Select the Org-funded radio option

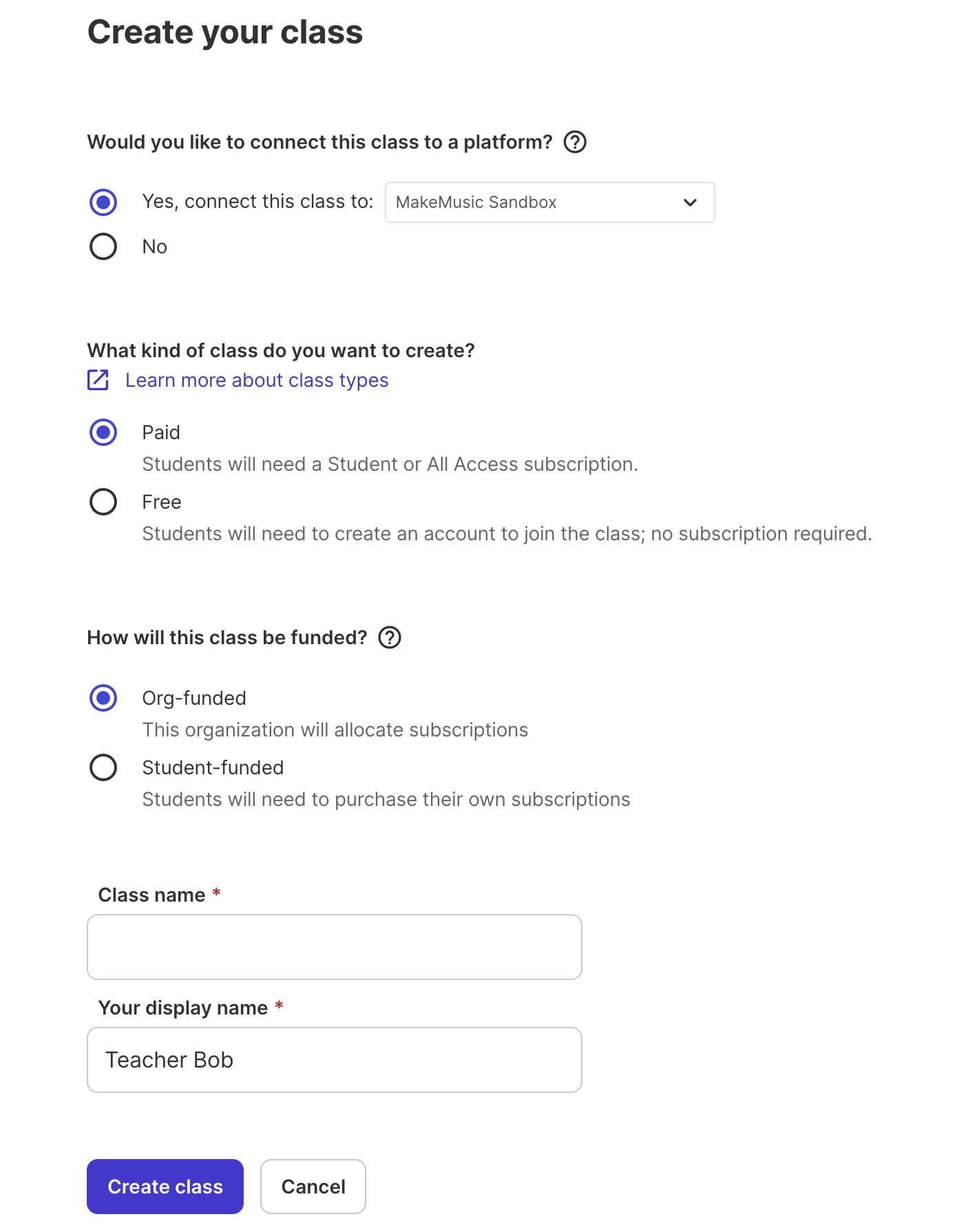pyautogui.click(x=103, y=698)
